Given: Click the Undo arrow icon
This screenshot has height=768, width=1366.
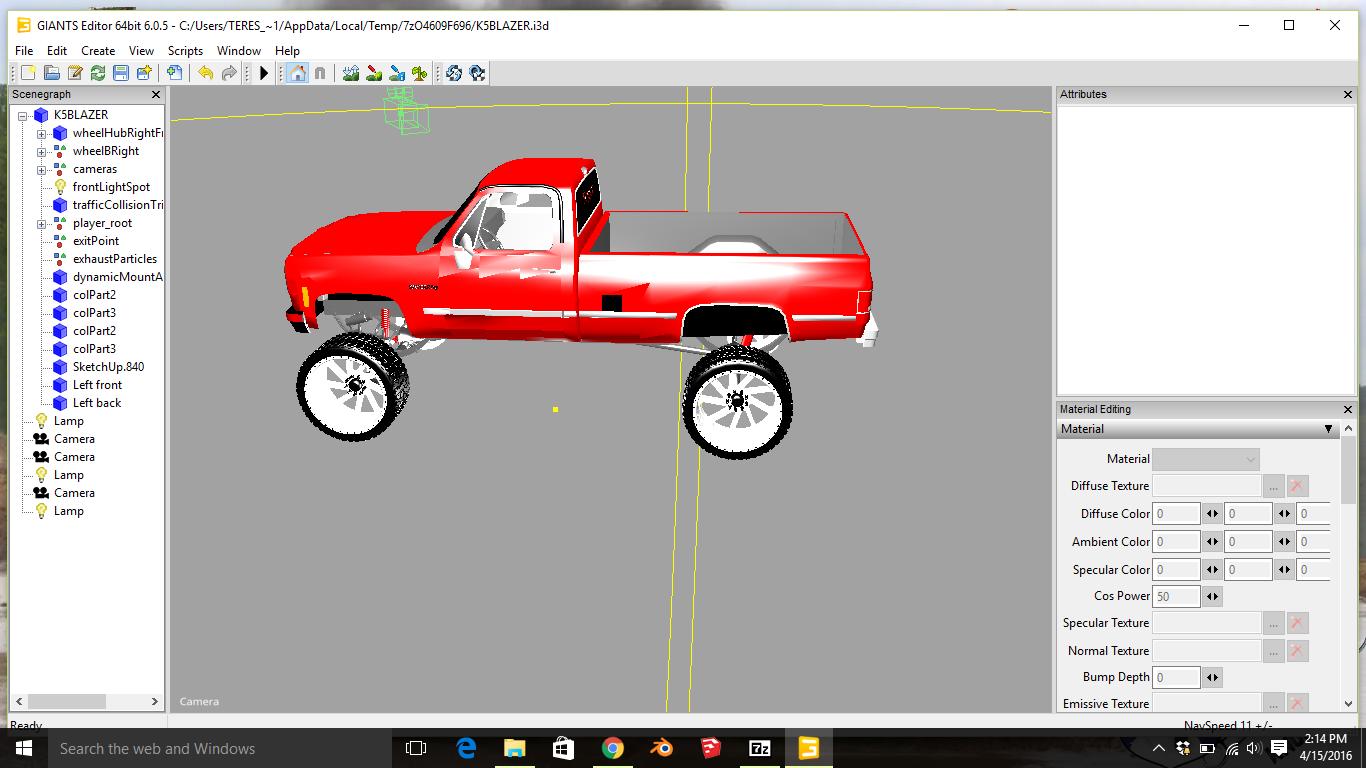Looking at the screenshot, I should click(205, 73).
